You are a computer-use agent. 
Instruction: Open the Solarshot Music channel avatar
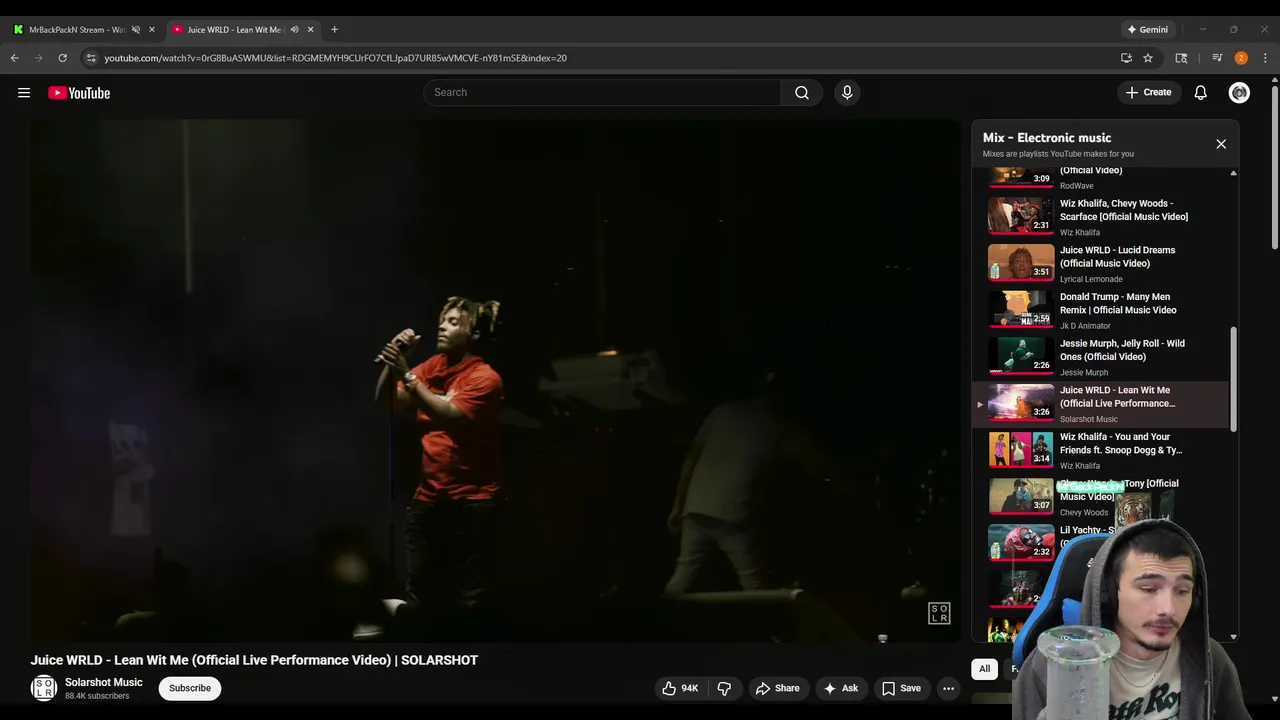(44, 688)
